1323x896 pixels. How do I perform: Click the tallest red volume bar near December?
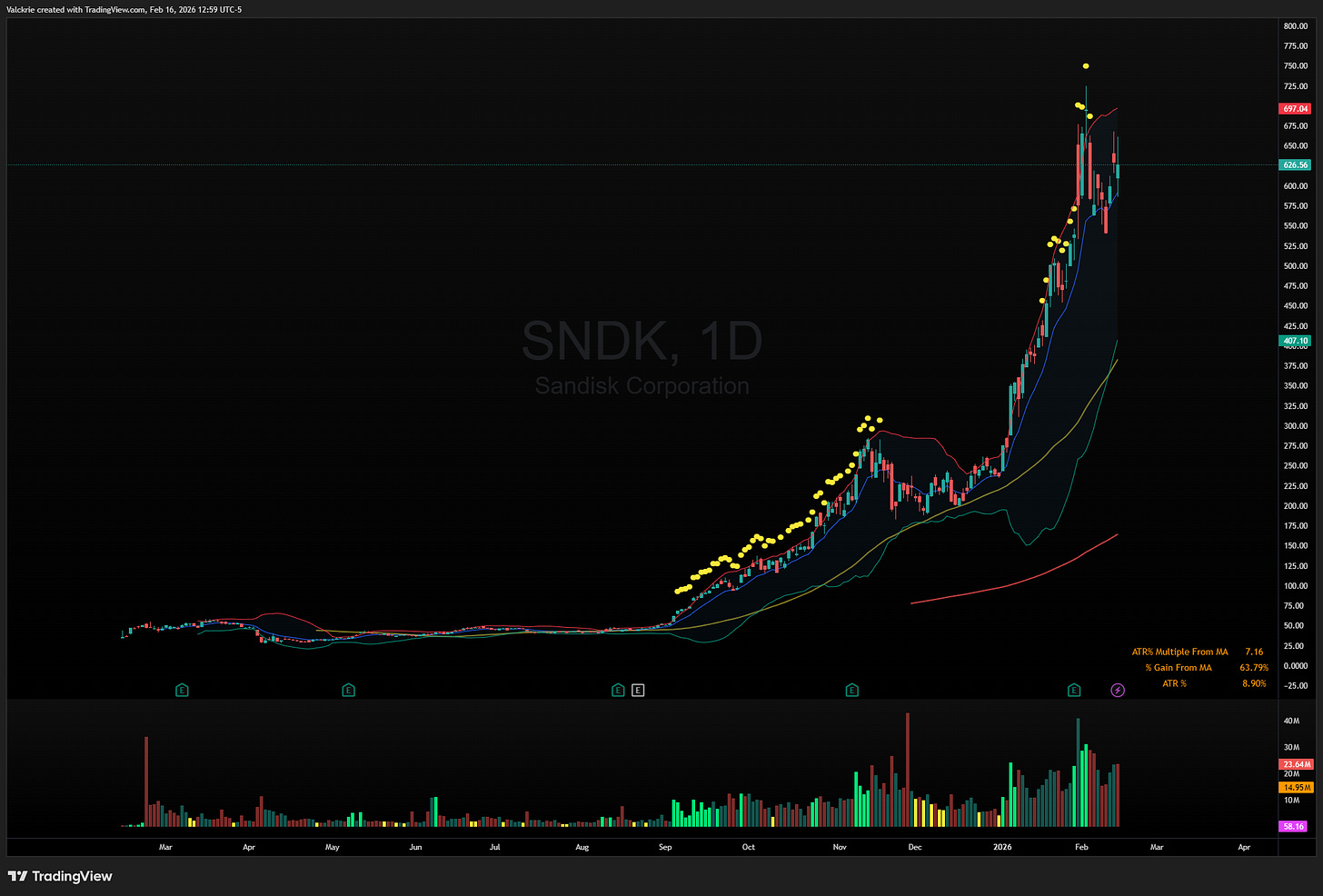tap(907, 770)
